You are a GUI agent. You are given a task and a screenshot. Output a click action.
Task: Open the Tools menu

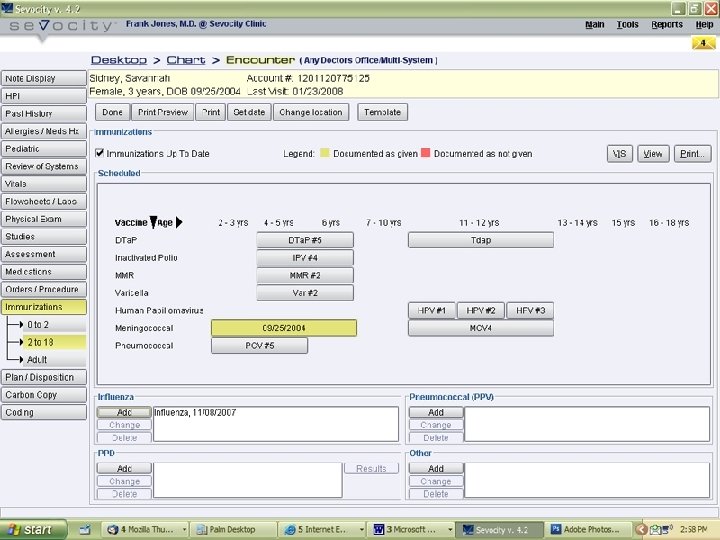tap(627, 24)
